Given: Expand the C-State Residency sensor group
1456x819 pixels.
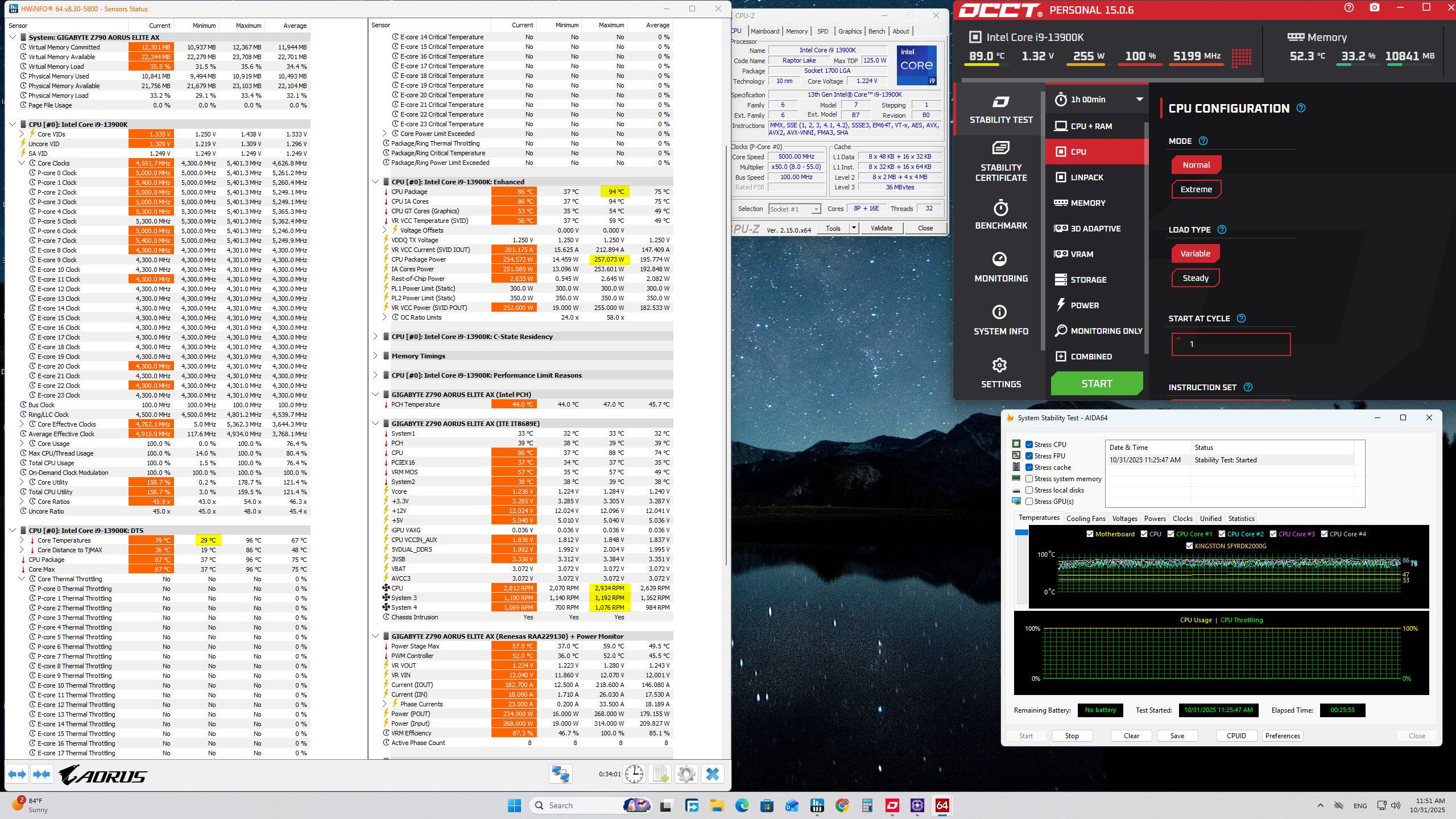Looking at the screenshot, I should [x=375, y=337].
